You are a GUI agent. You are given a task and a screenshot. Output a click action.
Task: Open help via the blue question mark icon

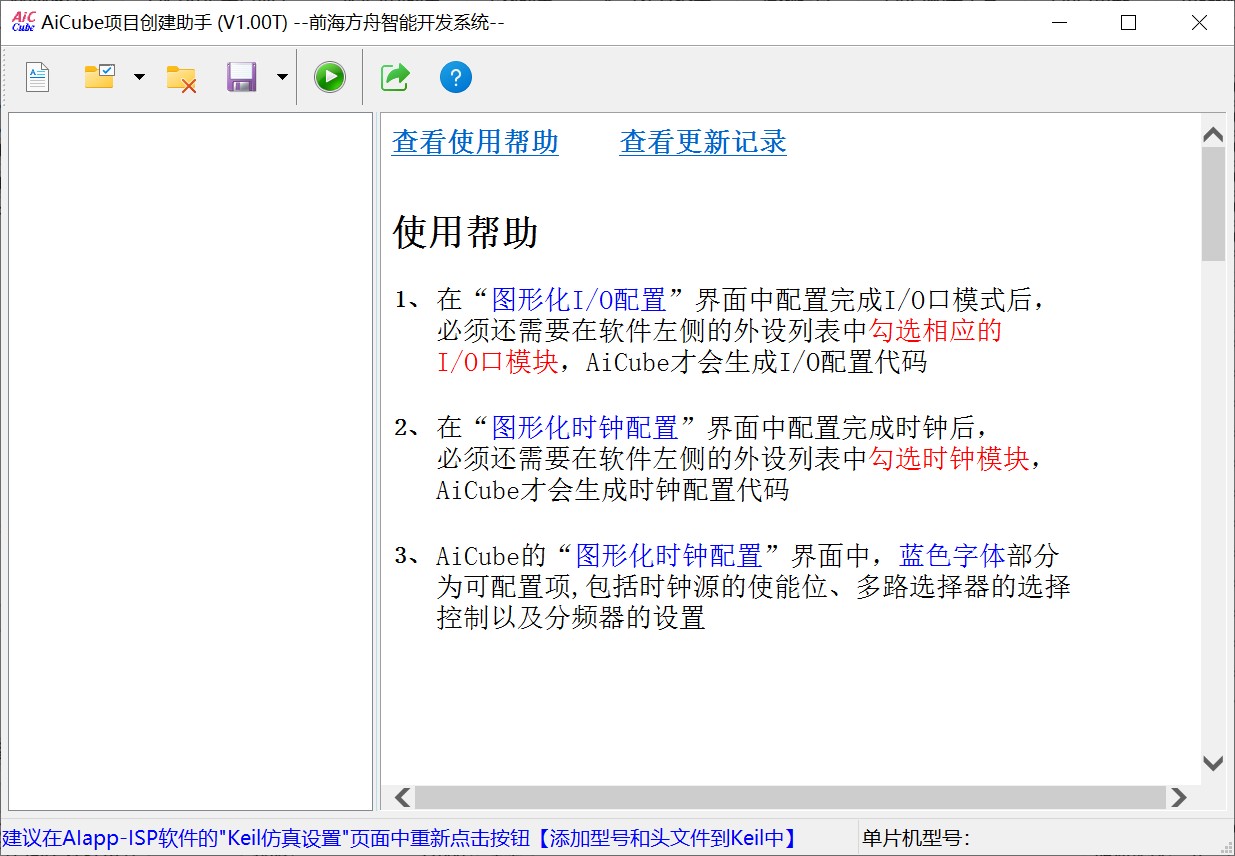pyautogui.click(x=456, y=77)
